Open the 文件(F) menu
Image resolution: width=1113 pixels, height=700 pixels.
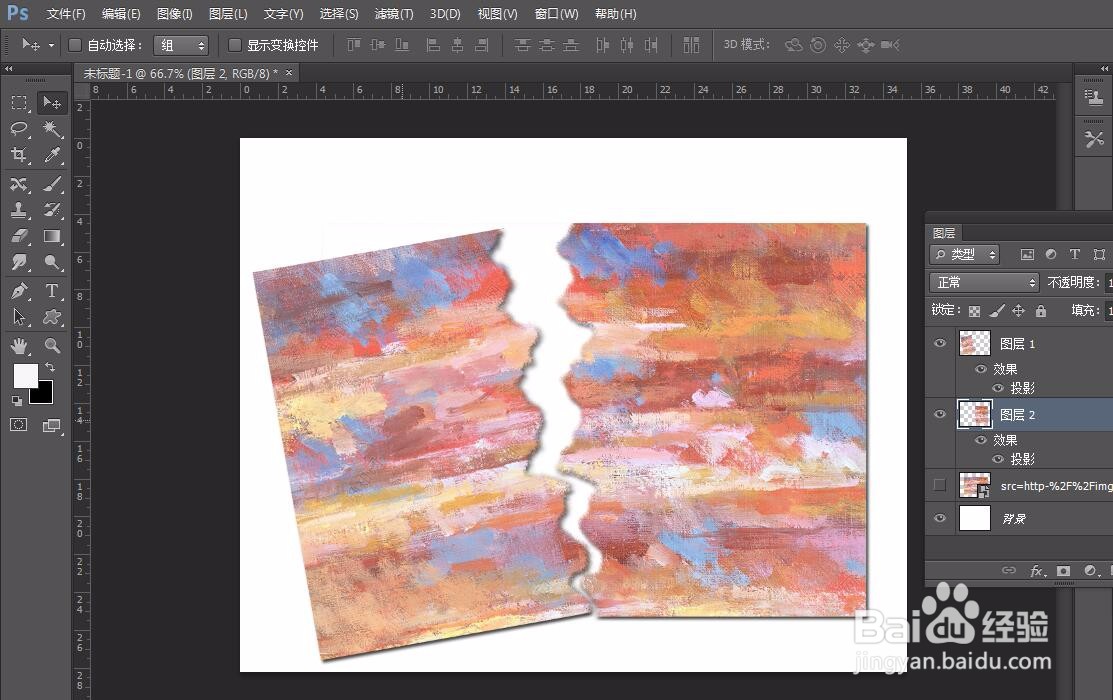pos(66,14)
